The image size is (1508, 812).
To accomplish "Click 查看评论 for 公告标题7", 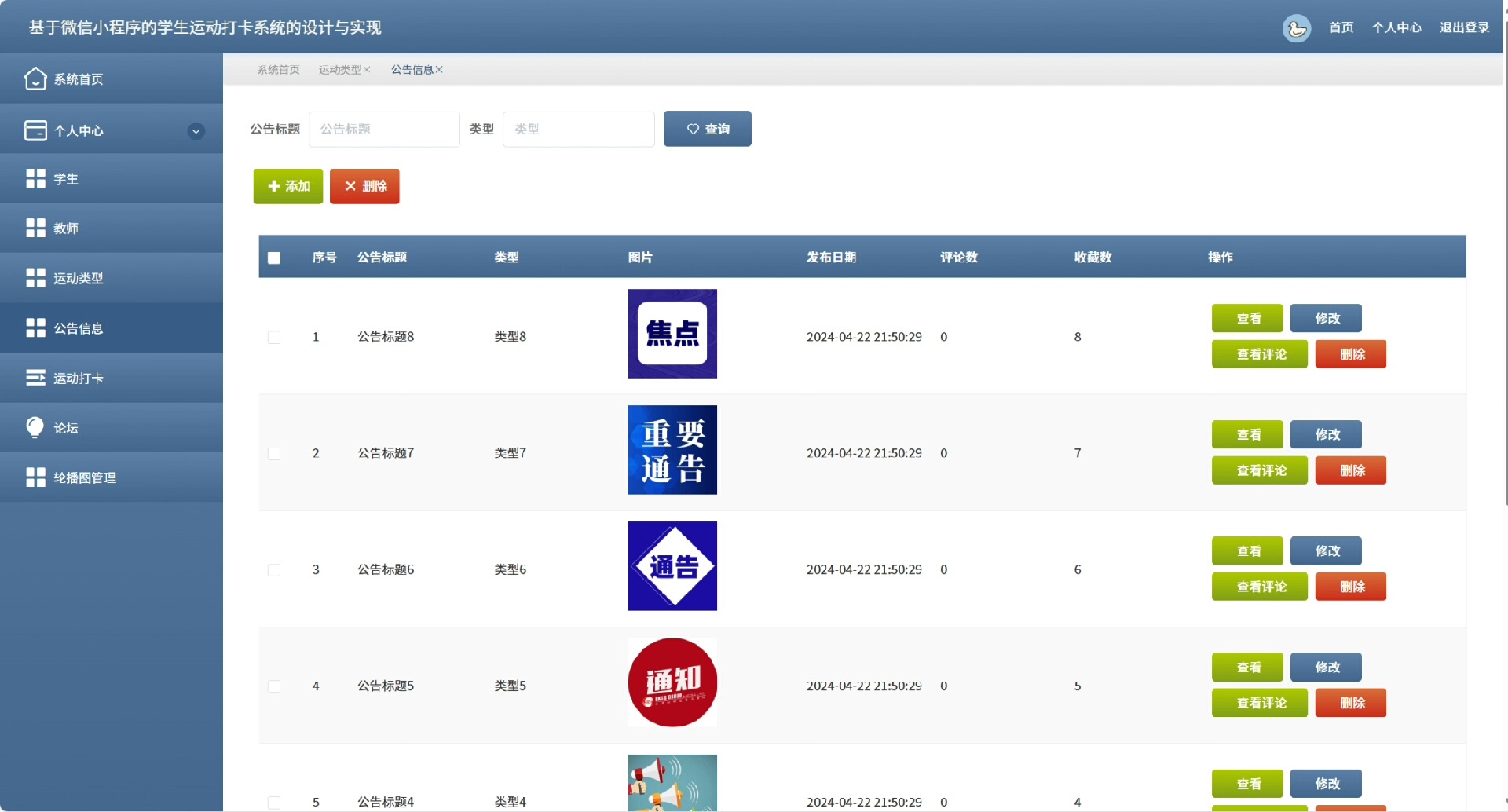I will 1259,470.
